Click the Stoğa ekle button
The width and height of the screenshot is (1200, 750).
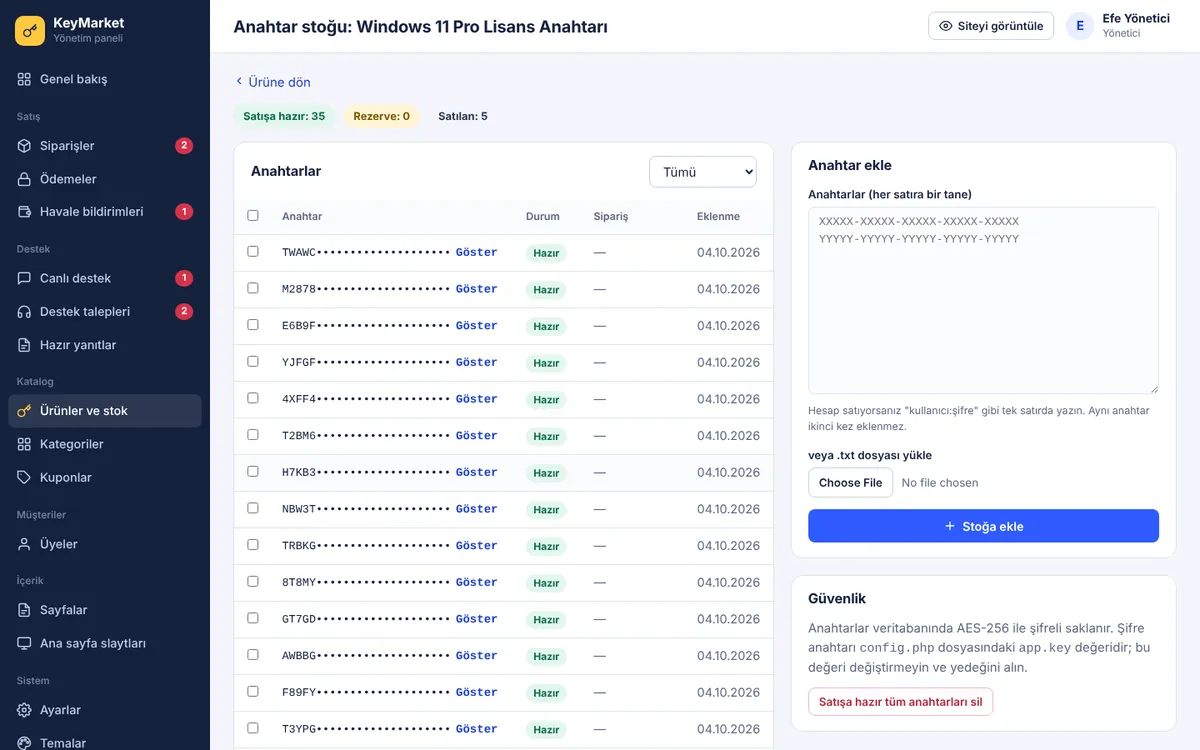coord(983,526)
